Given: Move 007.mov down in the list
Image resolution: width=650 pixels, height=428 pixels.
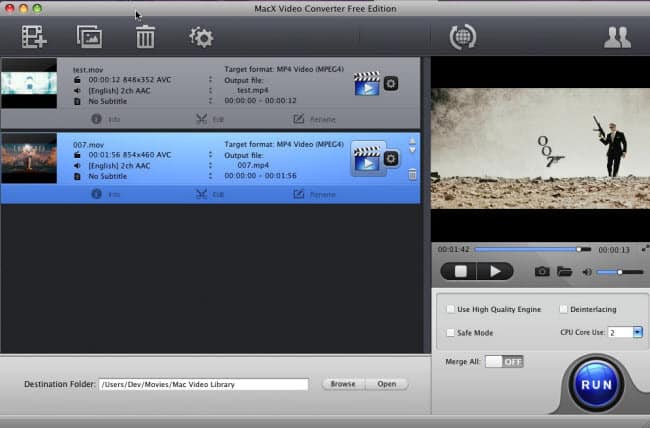Looking at the screenshot, I should [x=412, y=150].
